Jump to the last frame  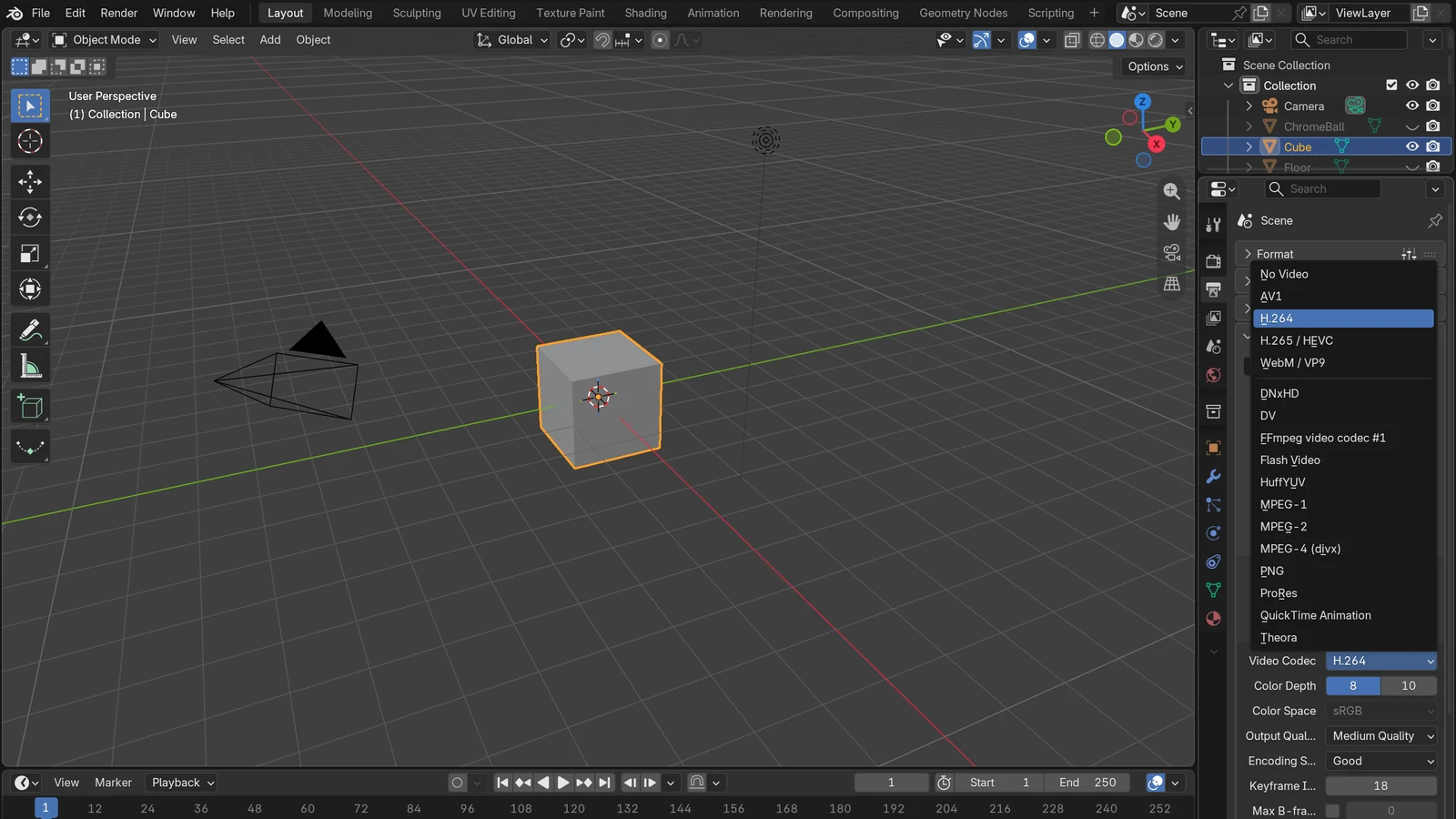pyautogui.click(x=604, y=783)
